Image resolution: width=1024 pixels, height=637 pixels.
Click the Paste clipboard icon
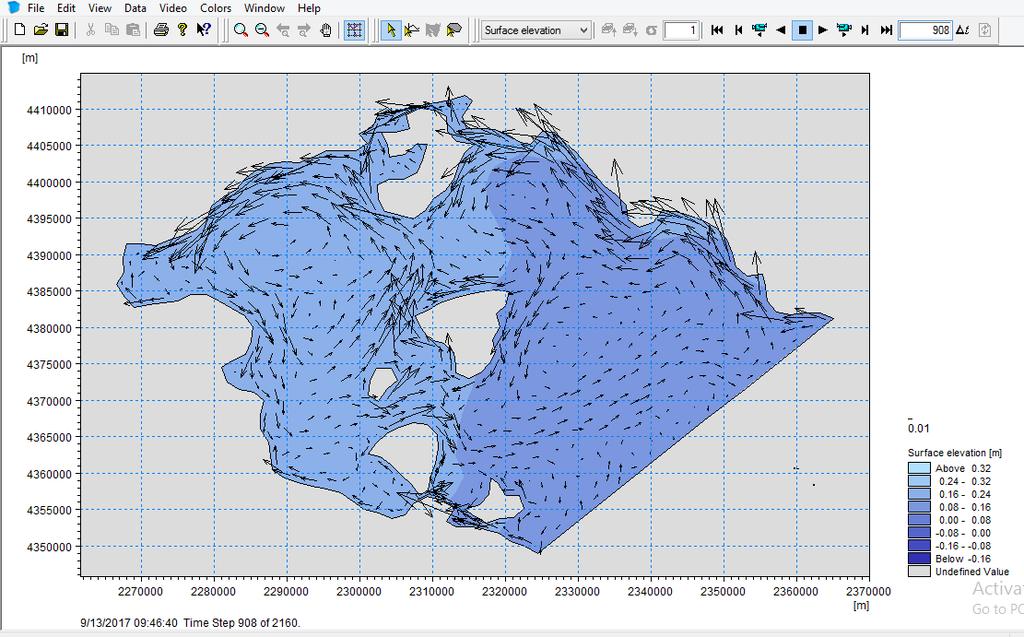tap(133, 30)
